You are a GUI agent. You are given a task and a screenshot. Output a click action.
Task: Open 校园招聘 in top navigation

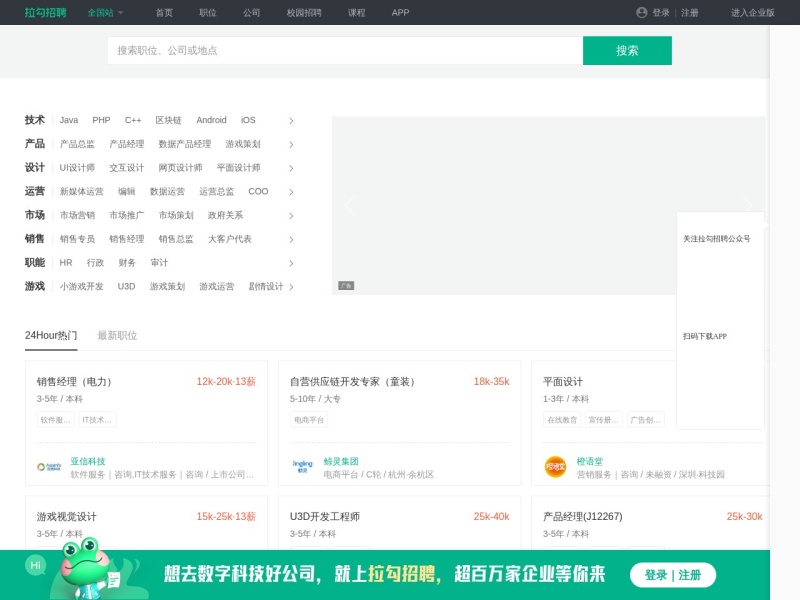(x=304, y=13)
